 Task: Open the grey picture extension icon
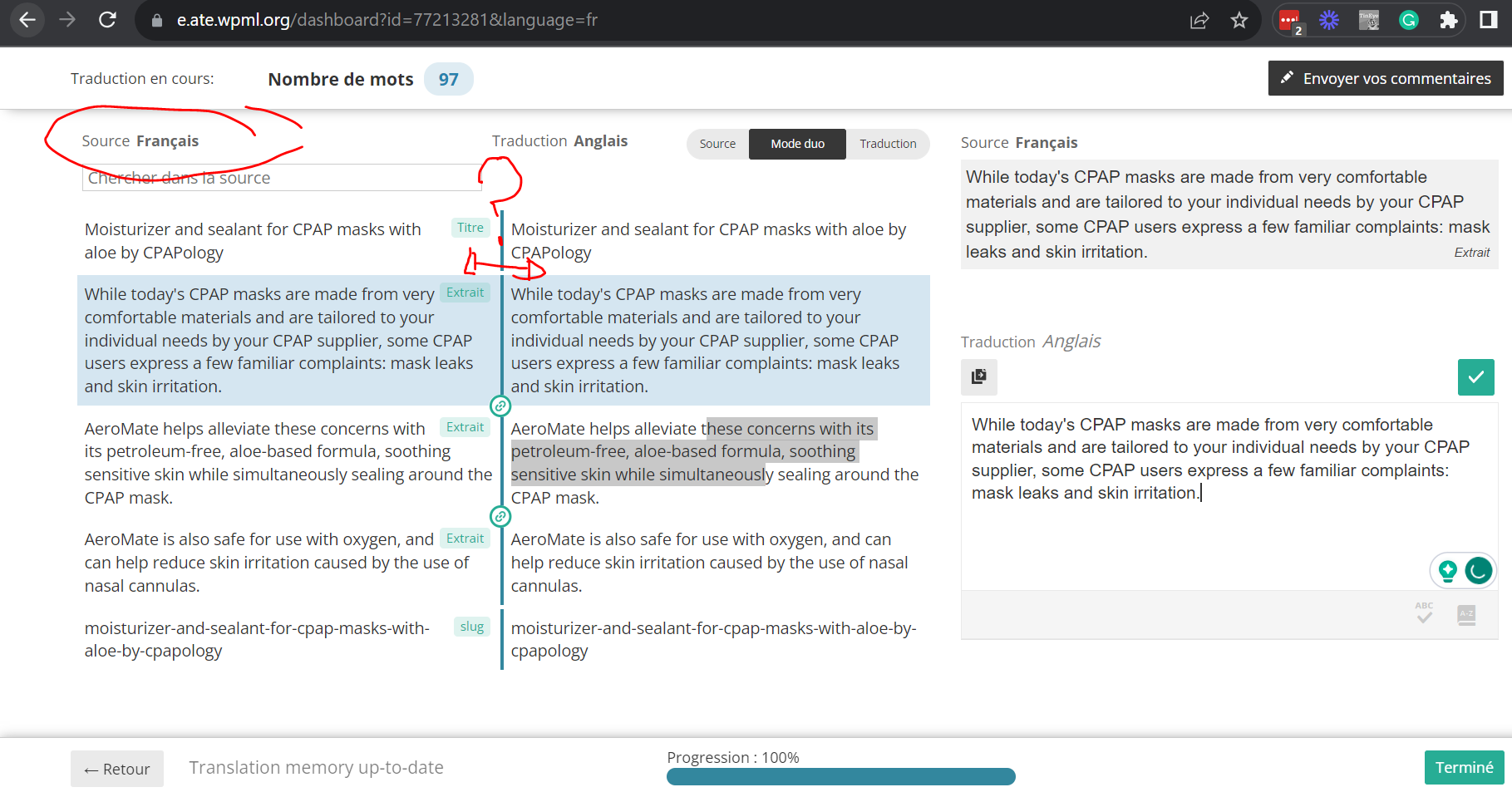click(1369, 20)
